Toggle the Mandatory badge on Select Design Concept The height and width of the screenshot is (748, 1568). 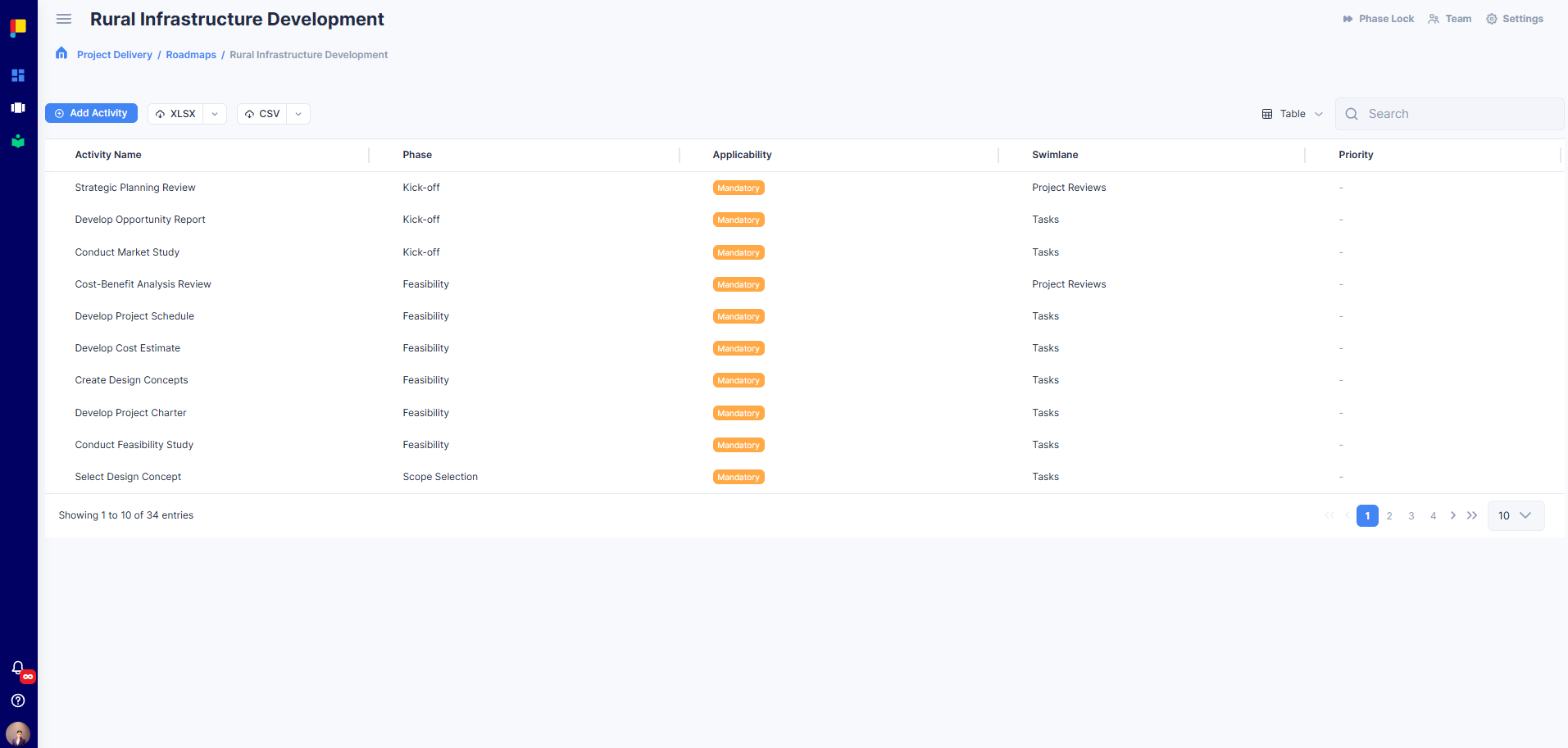coord(737,476)
